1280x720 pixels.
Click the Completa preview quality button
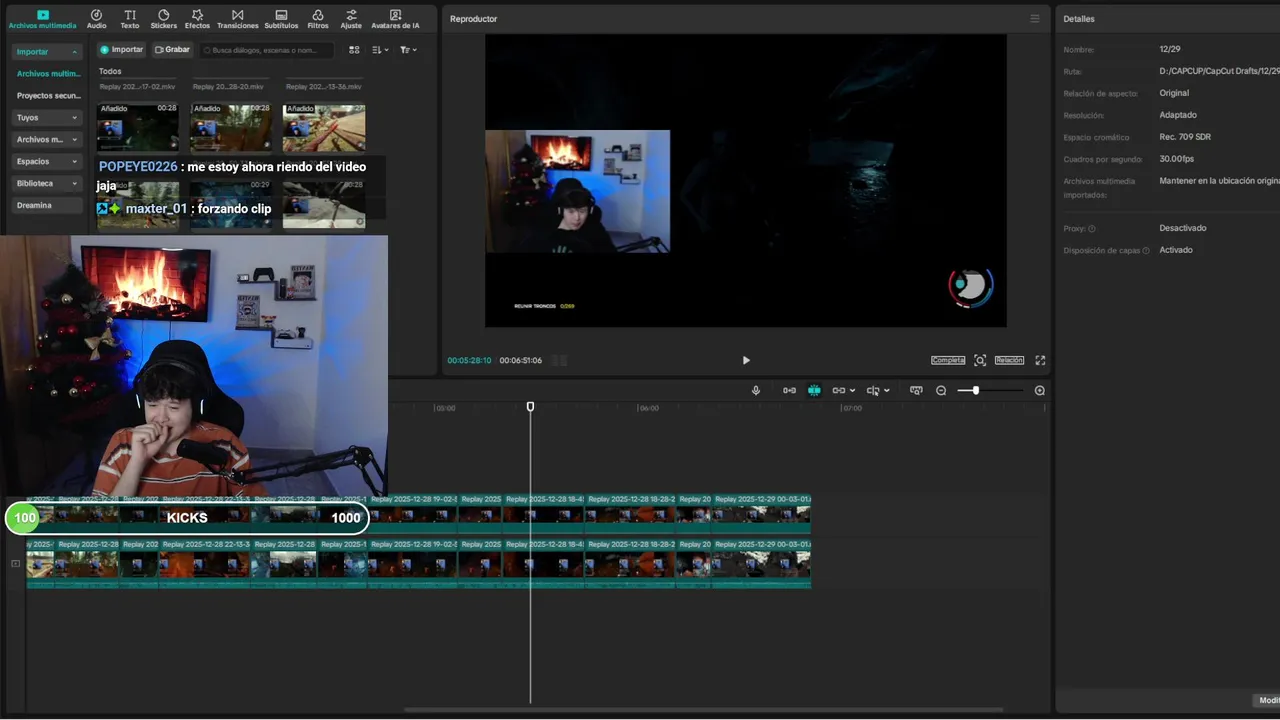click(948, 360)
